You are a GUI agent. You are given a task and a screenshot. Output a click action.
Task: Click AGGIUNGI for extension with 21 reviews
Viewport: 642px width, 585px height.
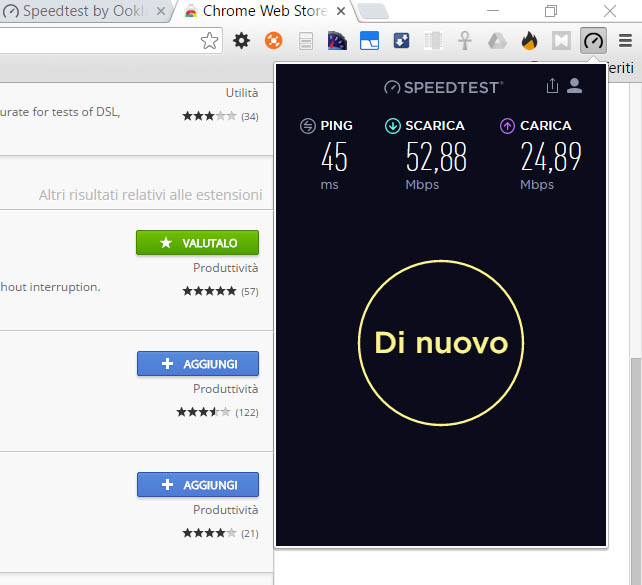coord(198,485)
